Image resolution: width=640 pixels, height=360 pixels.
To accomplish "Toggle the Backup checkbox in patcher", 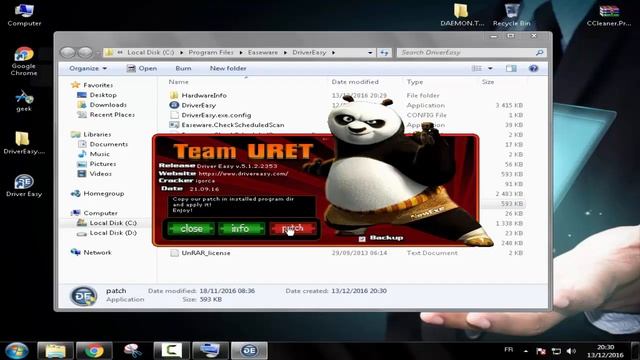I will 362,239.
